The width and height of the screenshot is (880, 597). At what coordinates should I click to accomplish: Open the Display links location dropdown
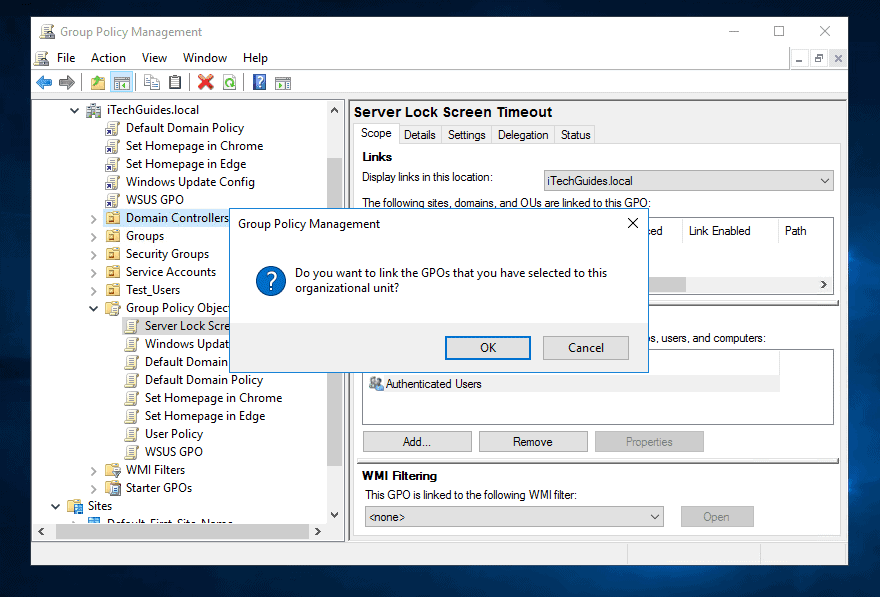pos(824,181)
